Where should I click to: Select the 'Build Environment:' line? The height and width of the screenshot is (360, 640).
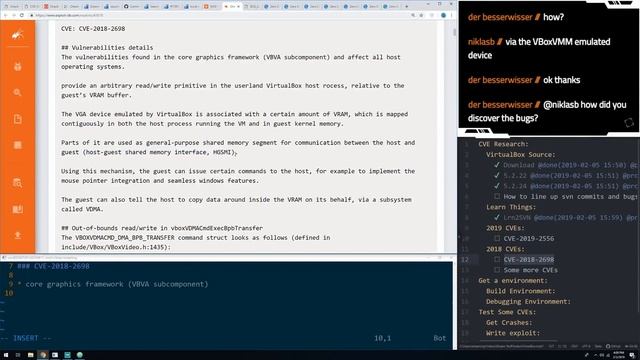point(520,291)
